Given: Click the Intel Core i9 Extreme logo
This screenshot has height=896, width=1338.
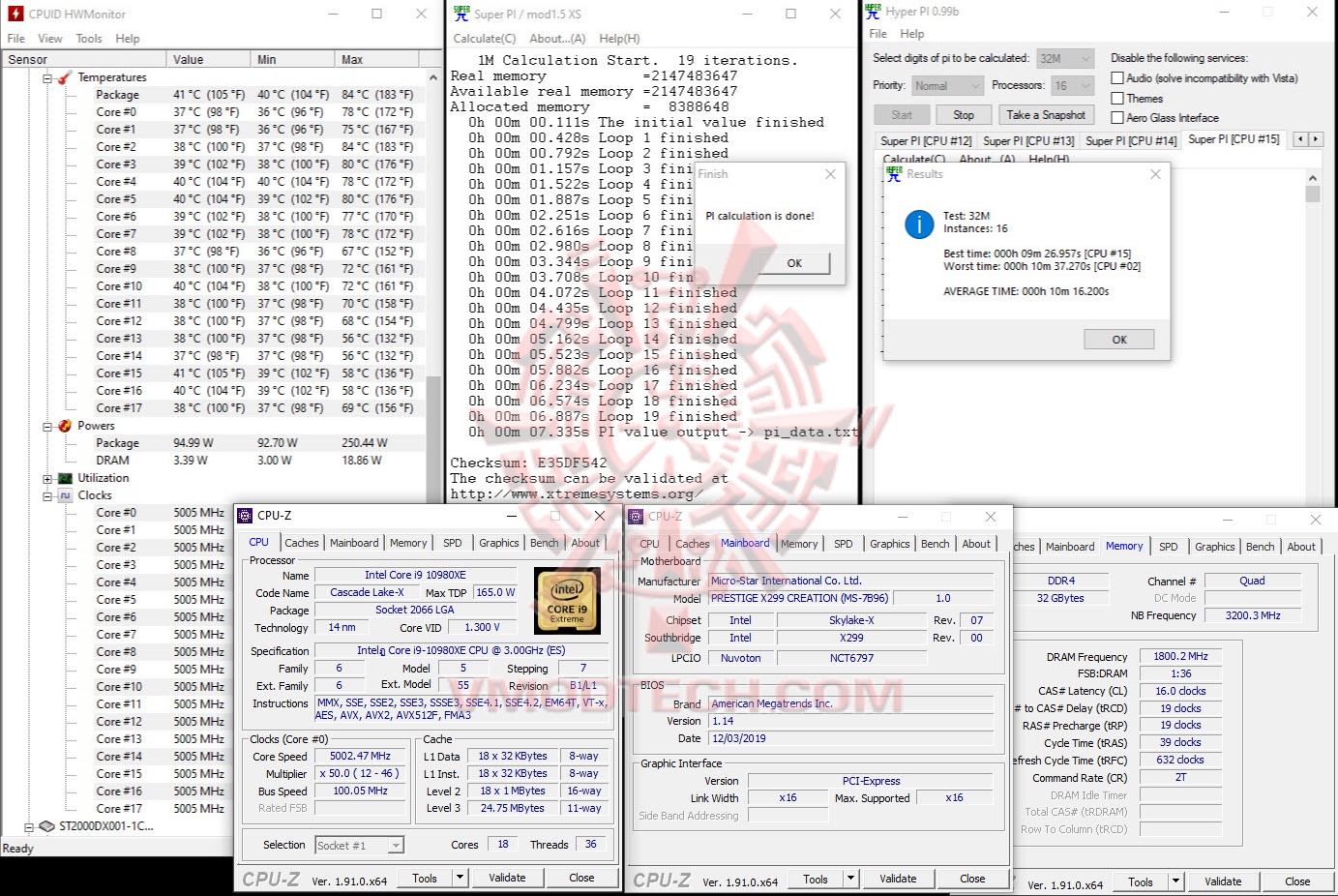Looking at the screenshot, I should [567, 600].
